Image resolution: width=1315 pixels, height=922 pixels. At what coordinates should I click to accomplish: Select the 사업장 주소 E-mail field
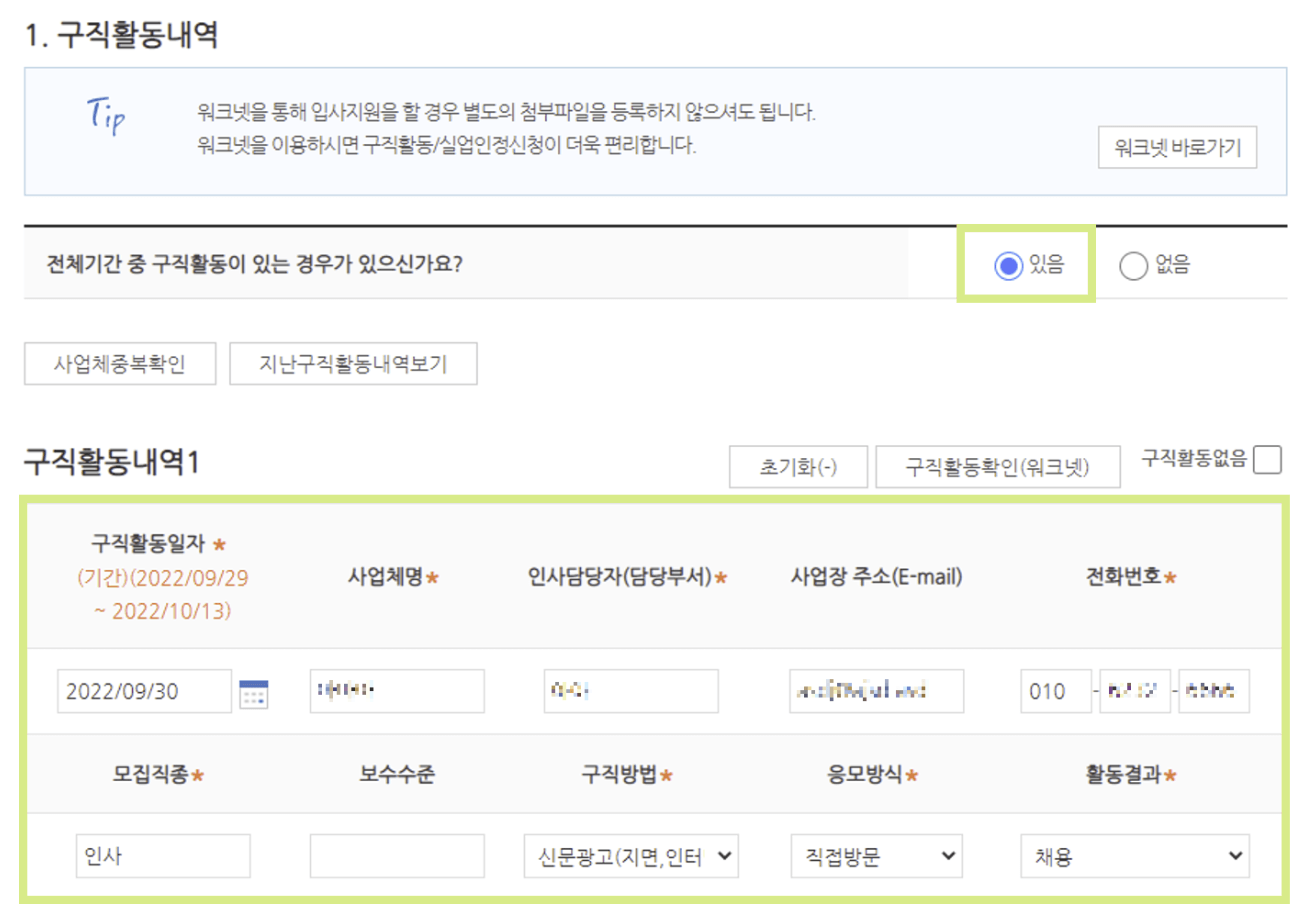tap(876, 691)
